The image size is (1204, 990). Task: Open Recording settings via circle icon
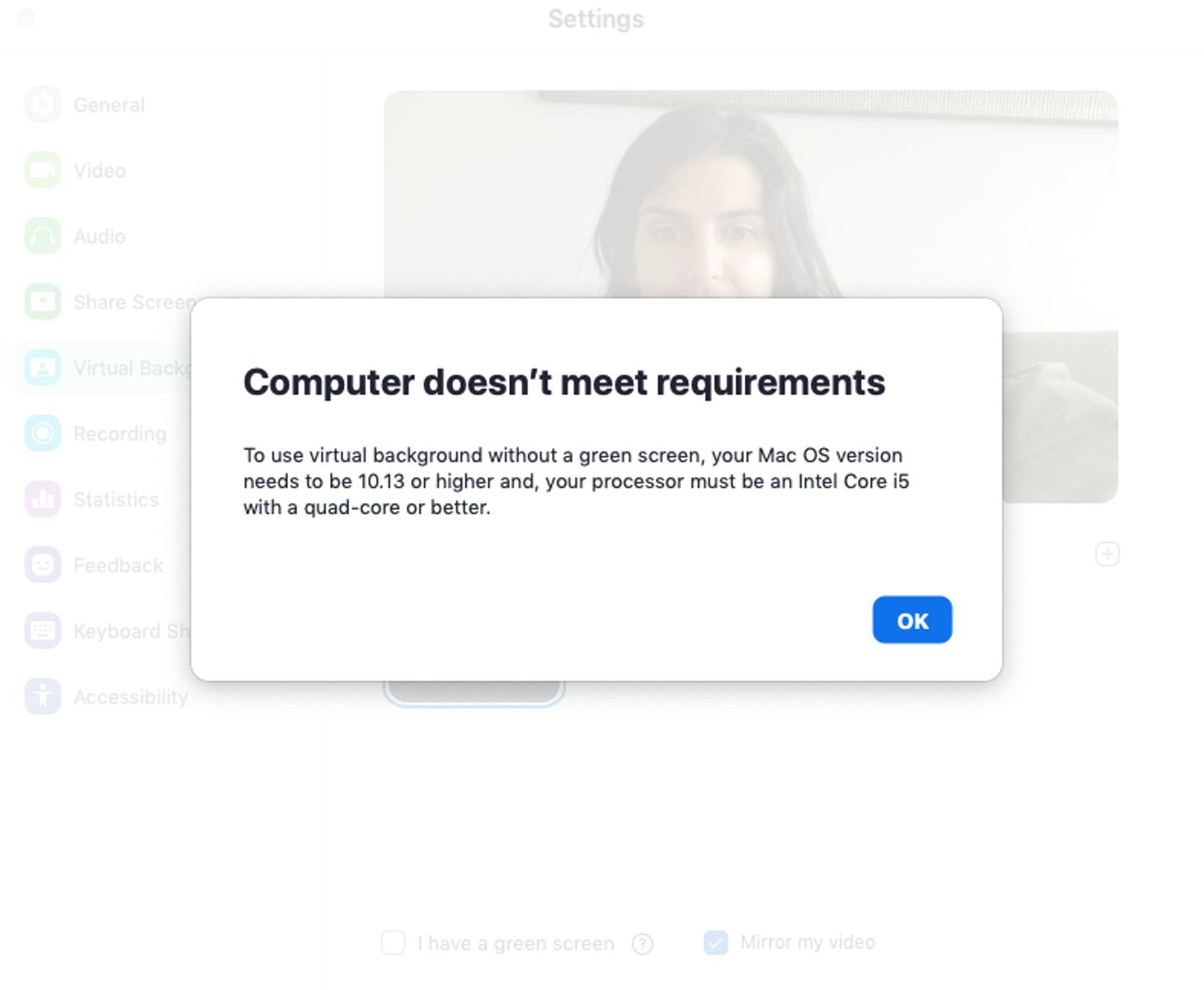pos(42,434)
